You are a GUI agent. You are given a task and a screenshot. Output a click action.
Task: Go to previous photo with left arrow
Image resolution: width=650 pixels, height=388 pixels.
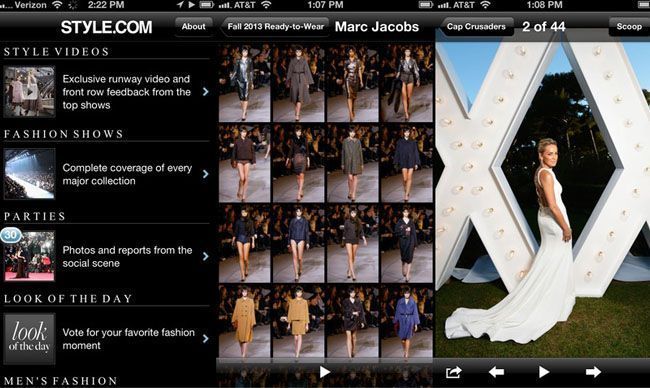[x=496, y=372]
